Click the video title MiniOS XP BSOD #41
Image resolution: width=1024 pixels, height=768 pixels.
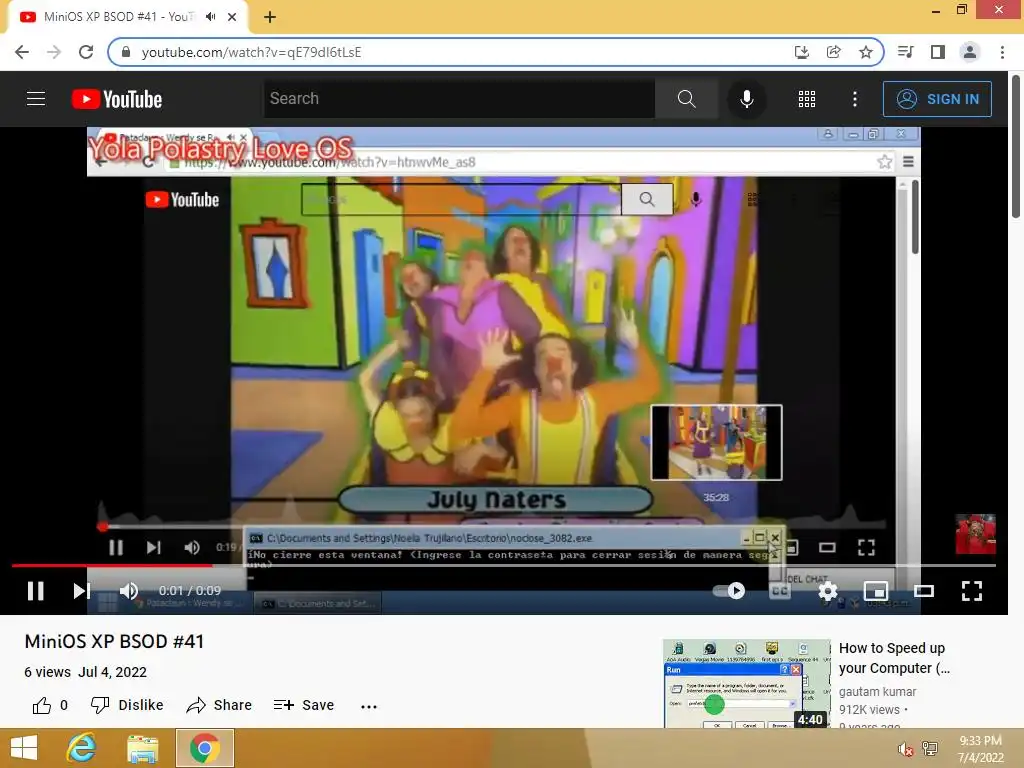tap(114, 641)
